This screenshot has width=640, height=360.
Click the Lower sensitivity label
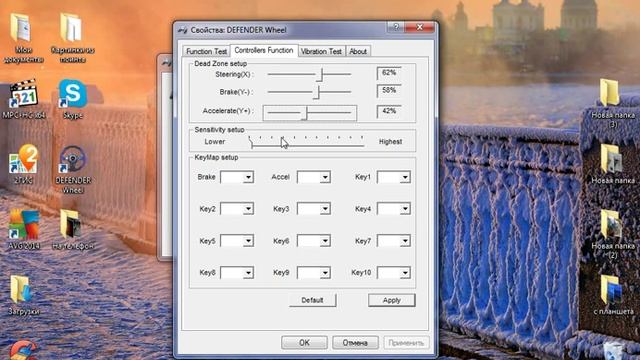click(x=215, y=142)
